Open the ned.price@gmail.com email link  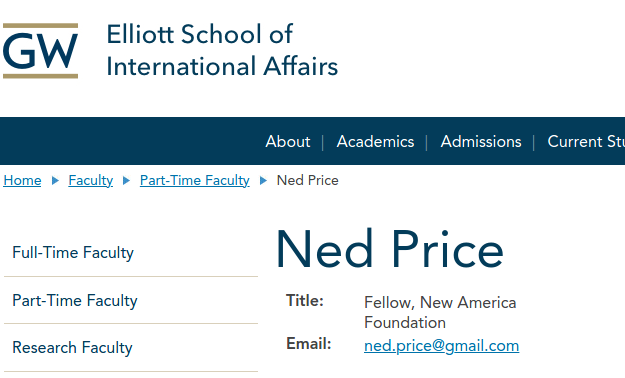[442, 346]
